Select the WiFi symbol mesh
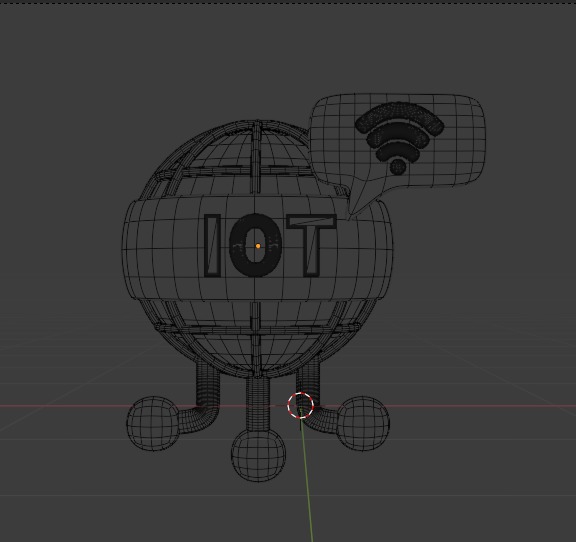This screenshot has width=576, height=542. pos(399,139)
